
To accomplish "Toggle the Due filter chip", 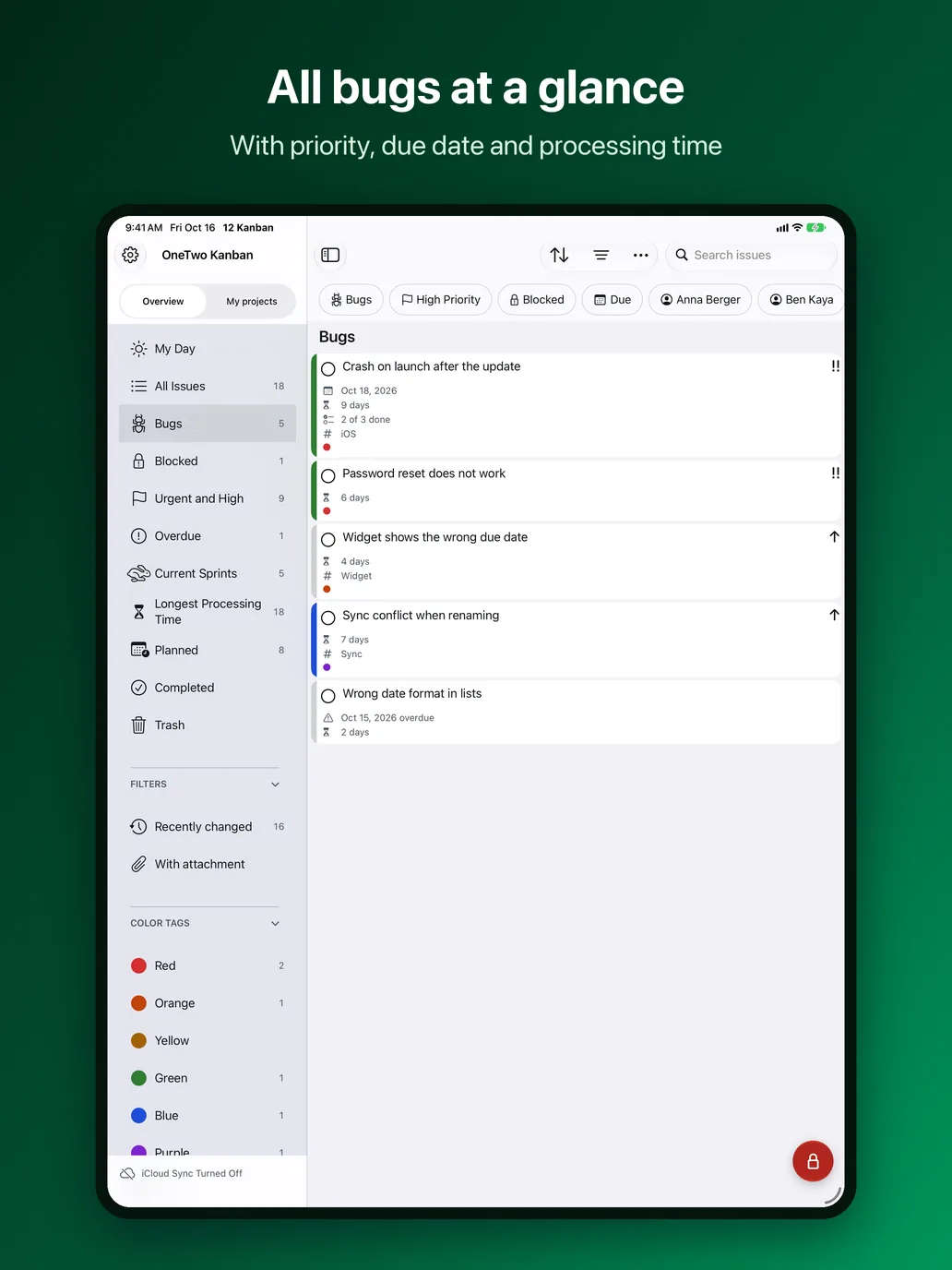I will point(613,300).
